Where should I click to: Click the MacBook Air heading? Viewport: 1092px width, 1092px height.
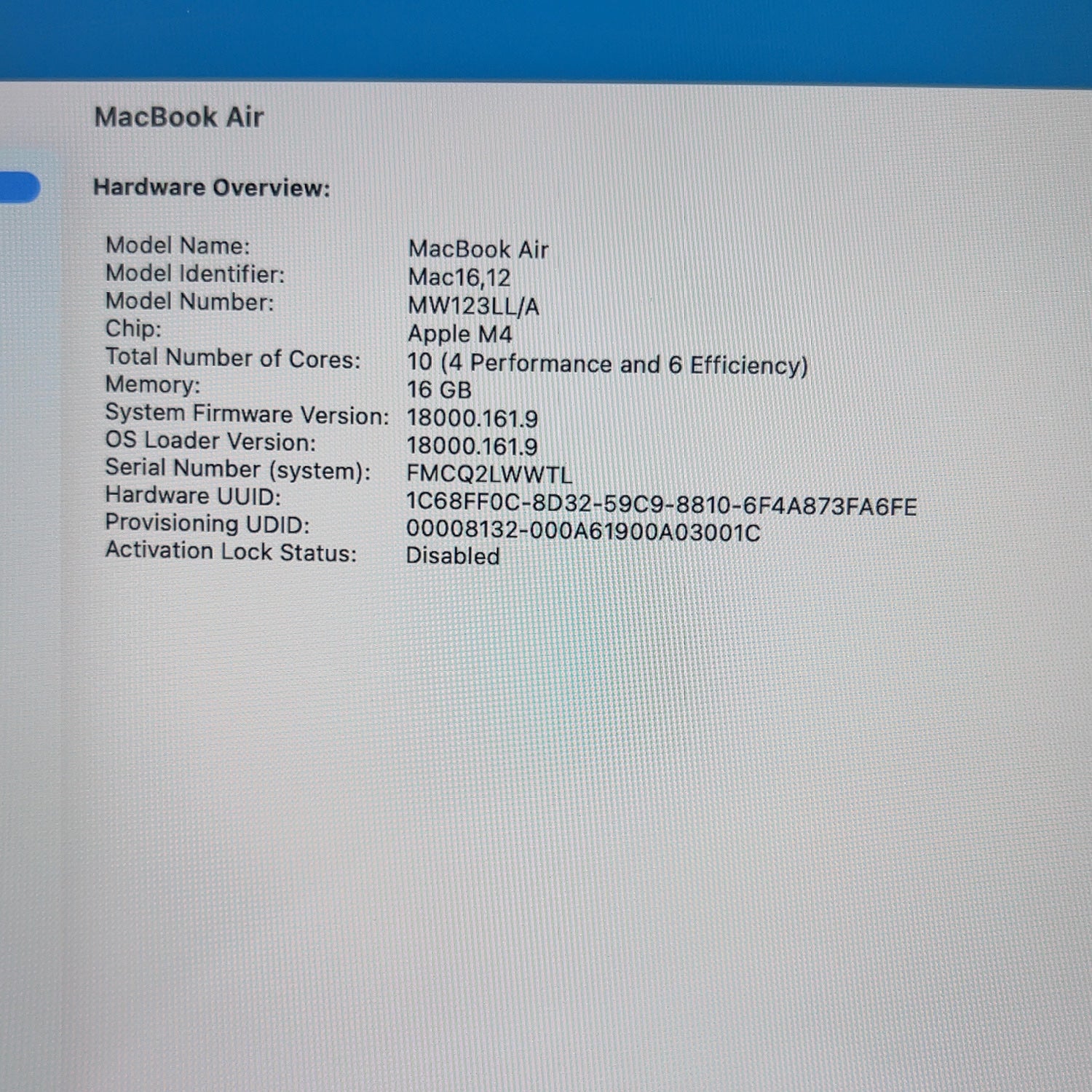pos(179,117)
